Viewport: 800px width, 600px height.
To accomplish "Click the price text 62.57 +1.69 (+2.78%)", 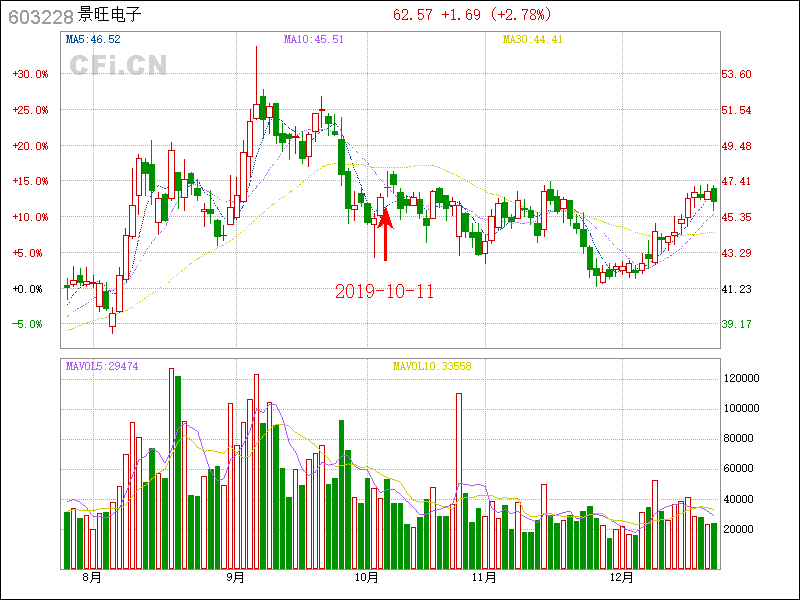I will (x=472, y=15).
